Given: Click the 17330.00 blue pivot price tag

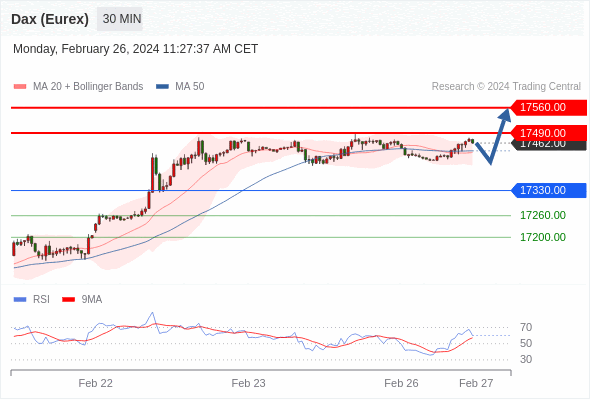Looking at the screenshot, I should click(549, 190).
